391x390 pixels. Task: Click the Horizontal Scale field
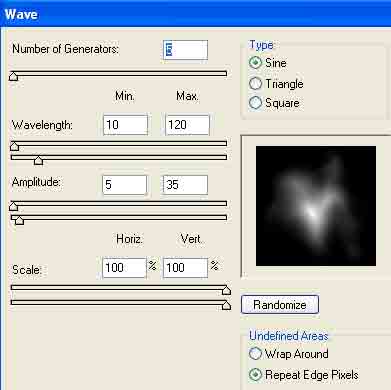coord(124,267)
